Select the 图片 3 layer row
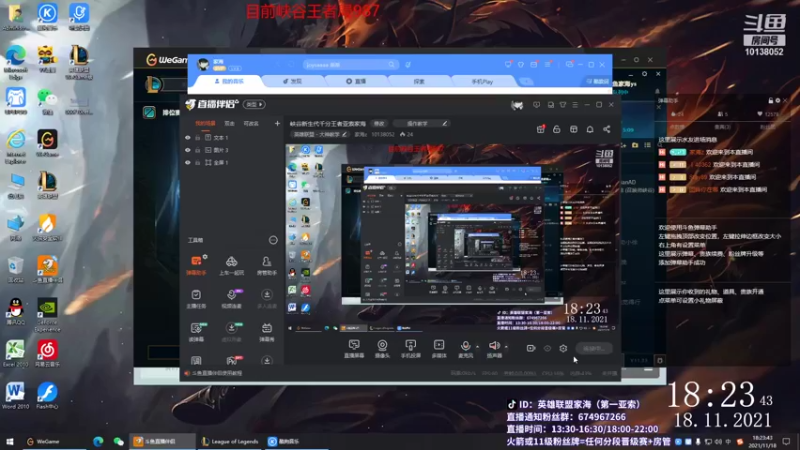Screen dimensions: 800x450 pyautogui.click(x=232, y=150)
